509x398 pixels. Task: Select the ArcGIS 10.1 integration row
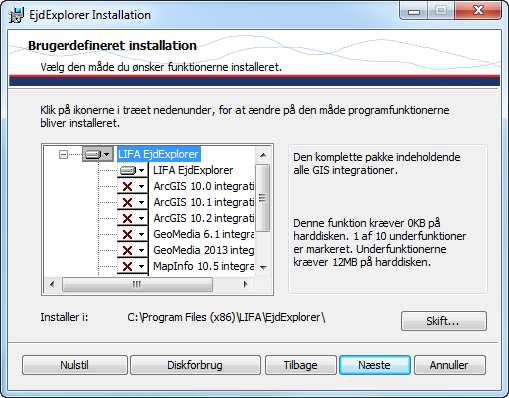(x=204, y=202)
